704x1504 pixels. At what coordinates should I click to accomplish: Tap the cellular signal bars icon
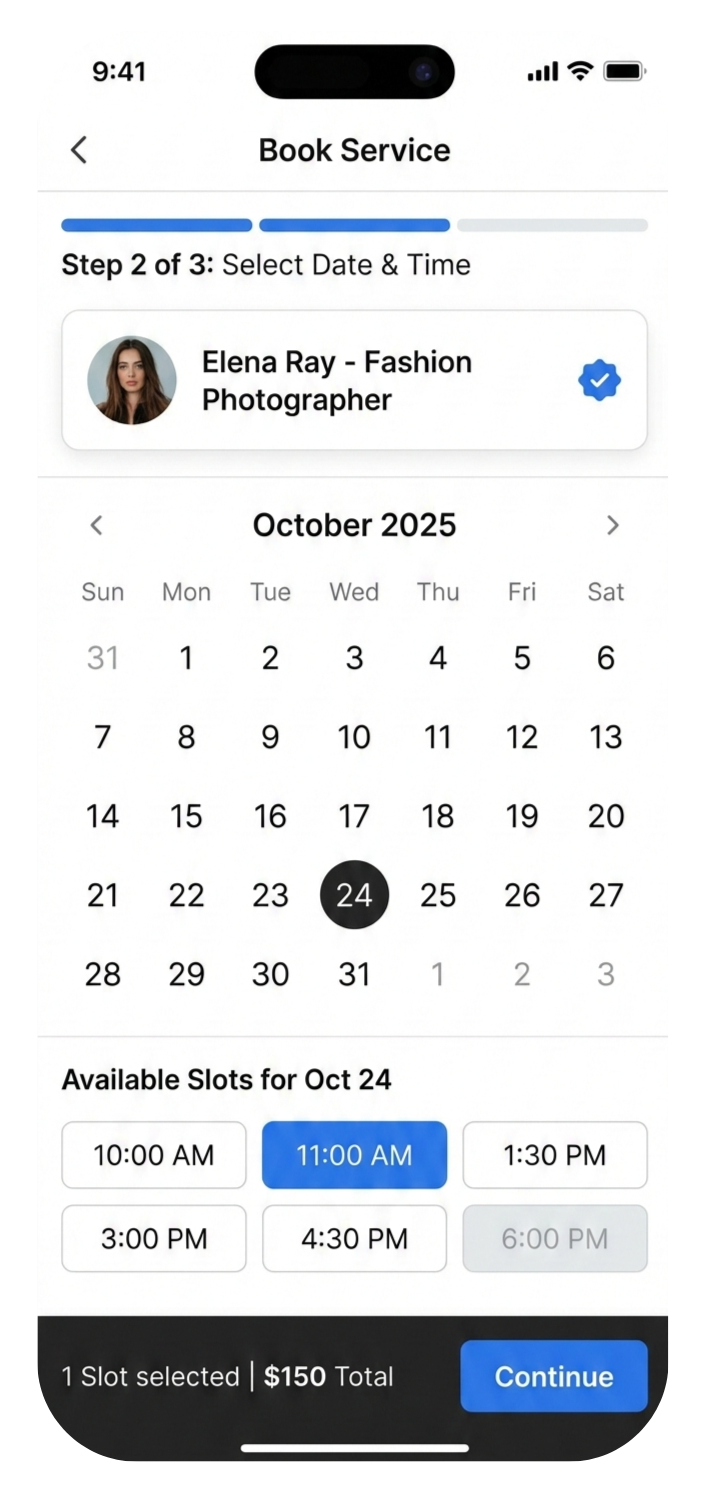click(541, 71)
